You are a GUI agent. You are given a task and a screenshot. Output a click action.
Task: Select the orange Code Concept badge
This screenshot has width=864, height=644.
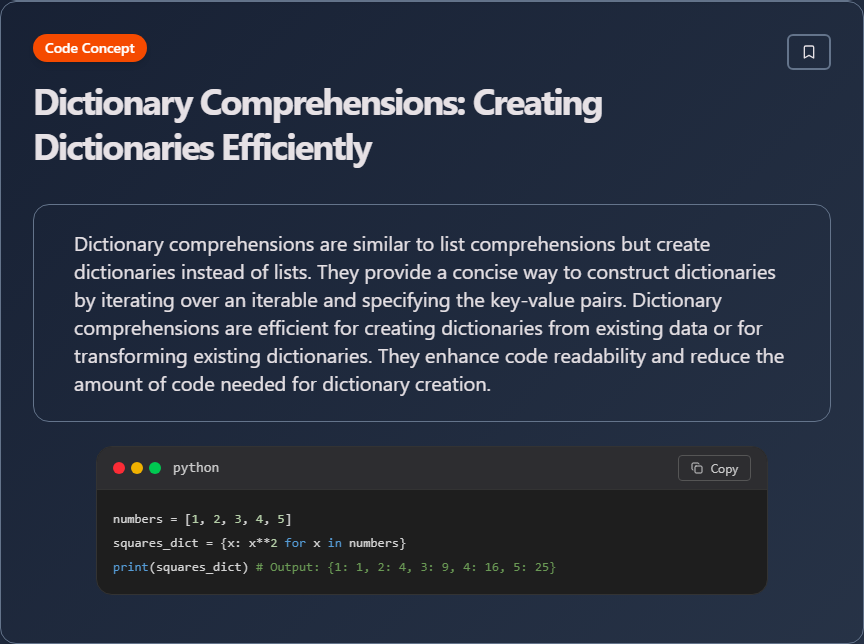tap(90, 48)
